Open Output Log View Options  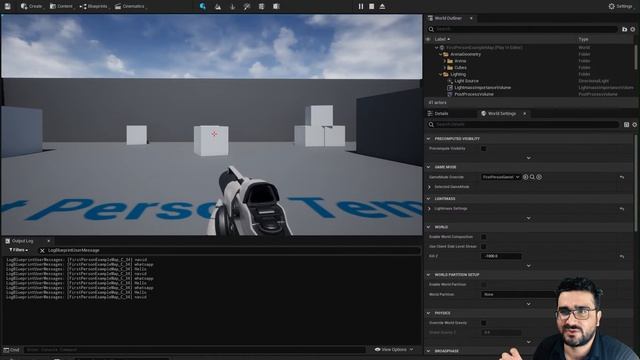point(394,349)
